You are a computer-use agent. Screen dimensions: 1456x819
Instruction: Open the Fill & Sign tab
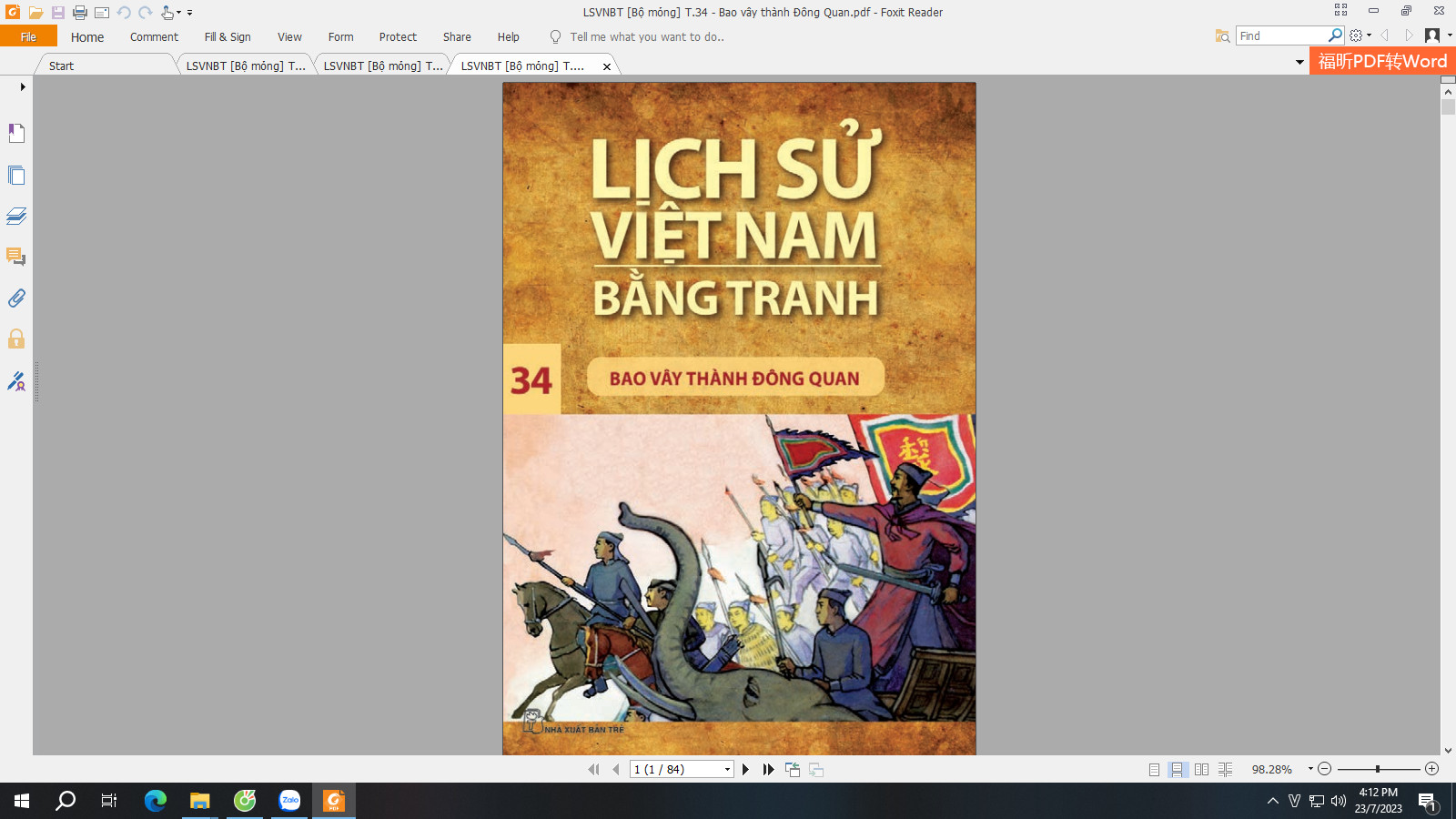[x=227, y=37]
